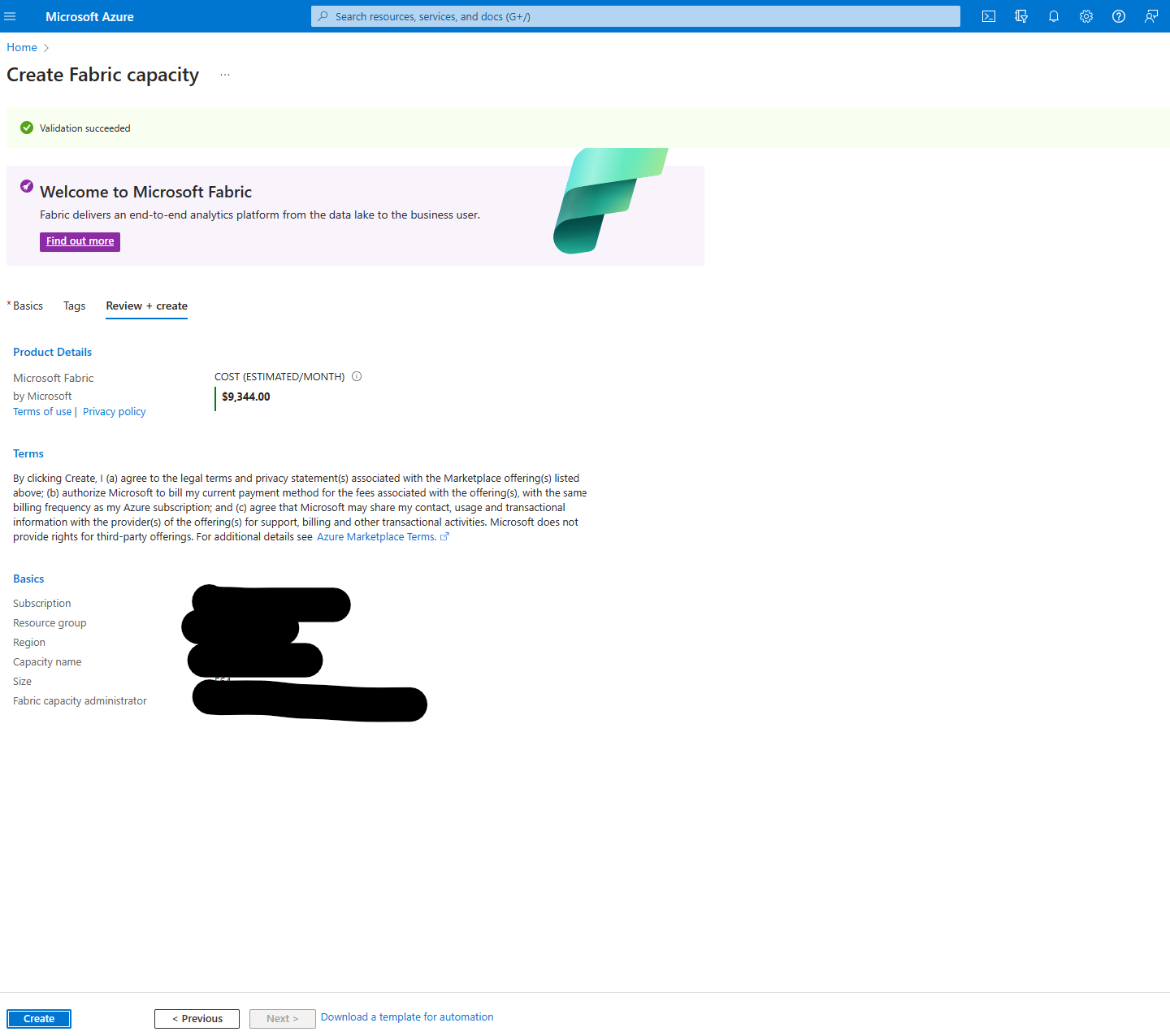Launch the Cloud Shell
The height and width of the screenshot is (1036, 1170).
(988, 16)
